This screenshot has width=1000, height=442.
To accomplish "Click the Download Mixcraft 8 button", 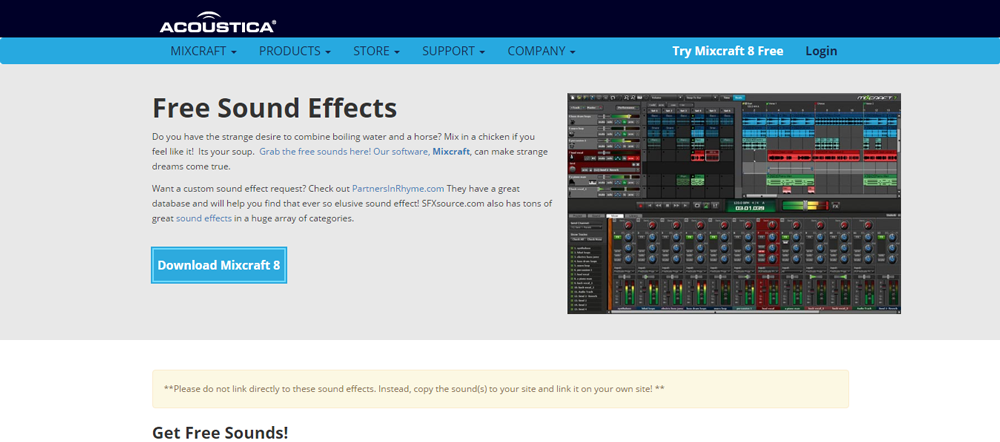I will tap(219, 265).
